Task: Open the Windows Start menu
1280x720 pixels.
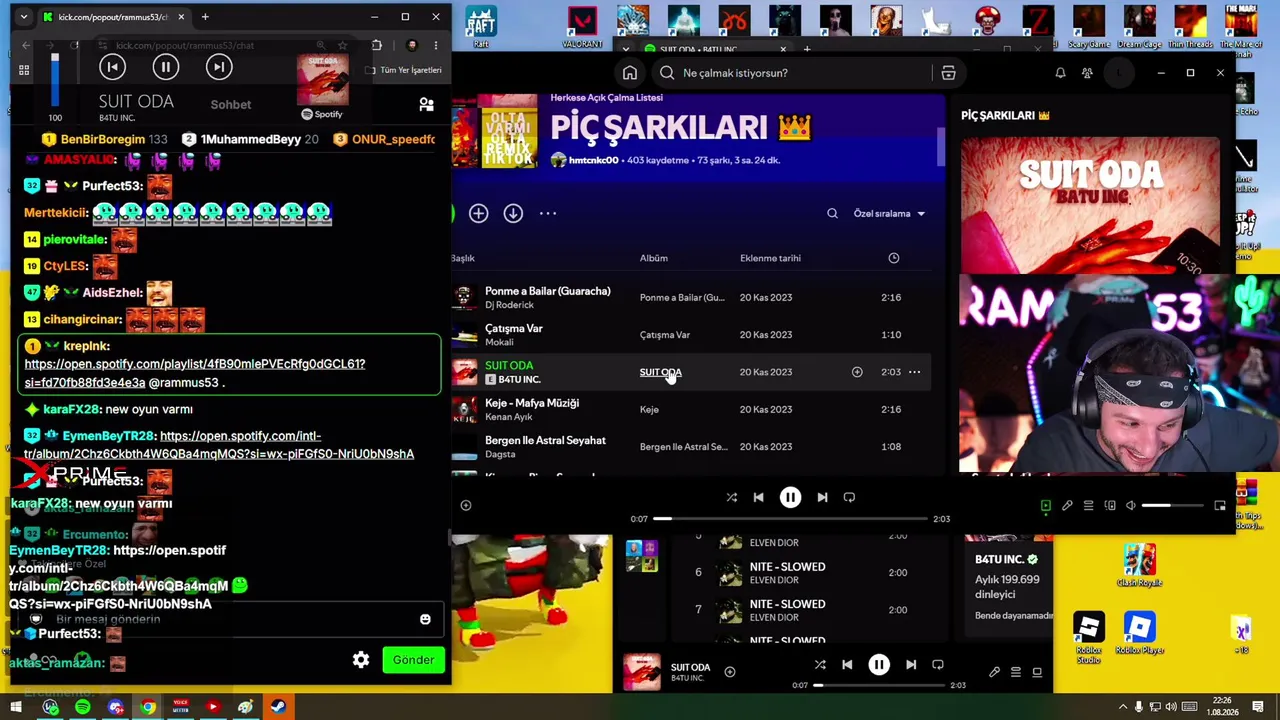Action: [16, 708]
